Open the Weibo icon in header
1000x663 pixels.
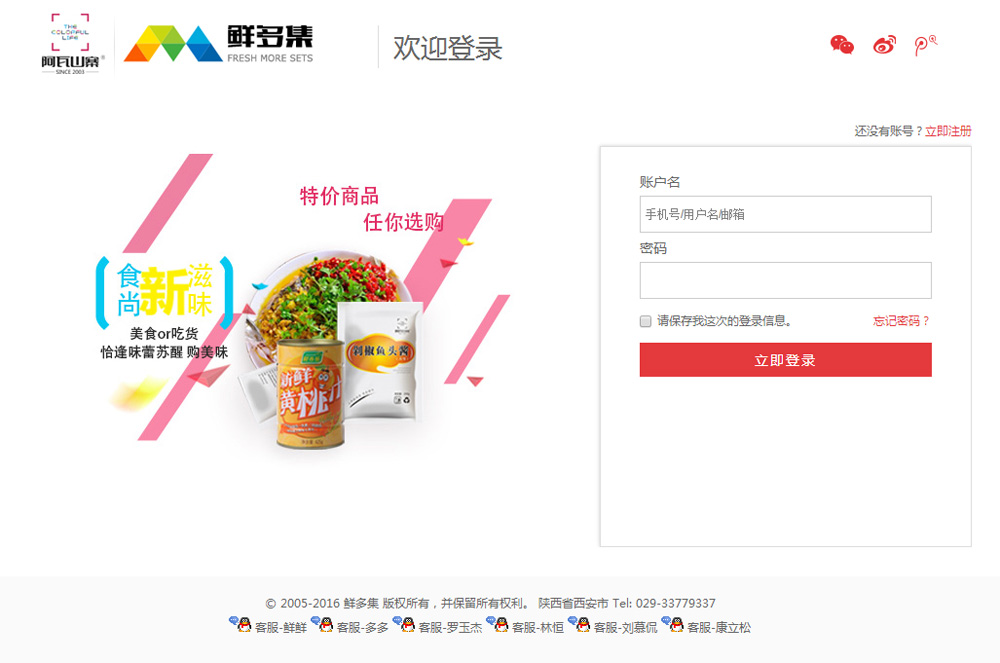pos(885,45)
